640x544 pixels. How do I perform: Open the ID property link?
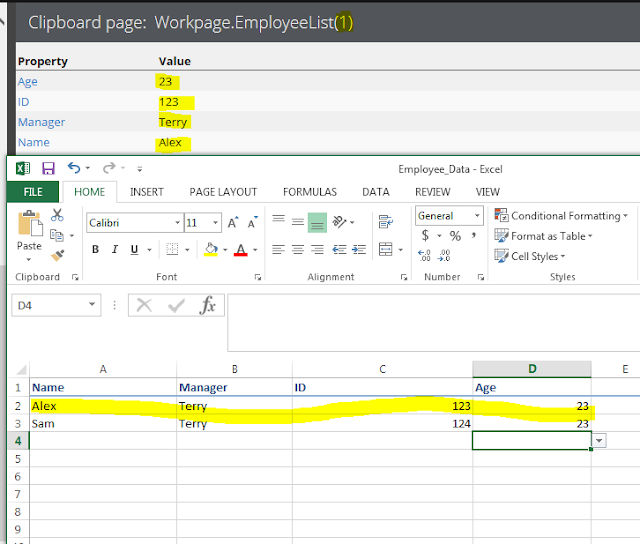(x=23, y=102)
